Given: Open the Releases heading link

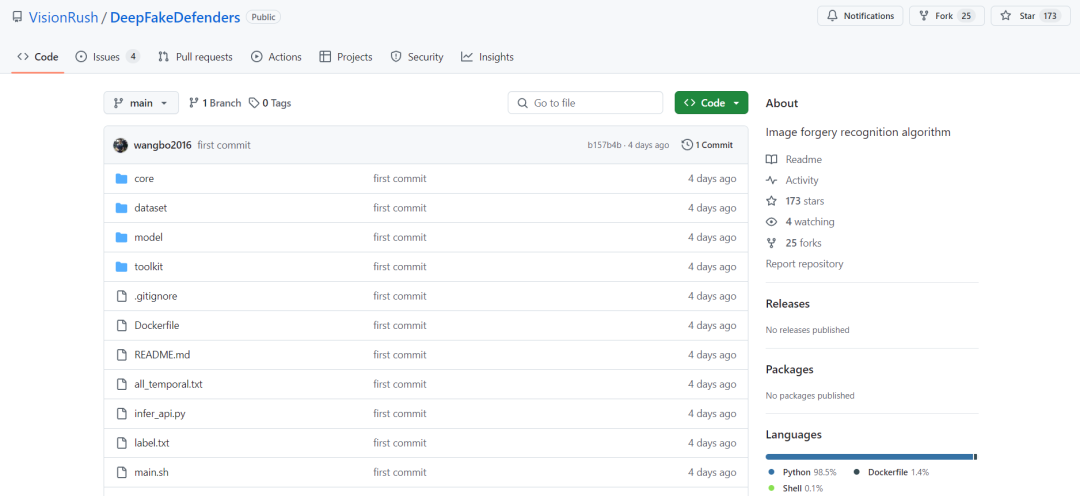Looking at the screenshot, I should 787,304.
